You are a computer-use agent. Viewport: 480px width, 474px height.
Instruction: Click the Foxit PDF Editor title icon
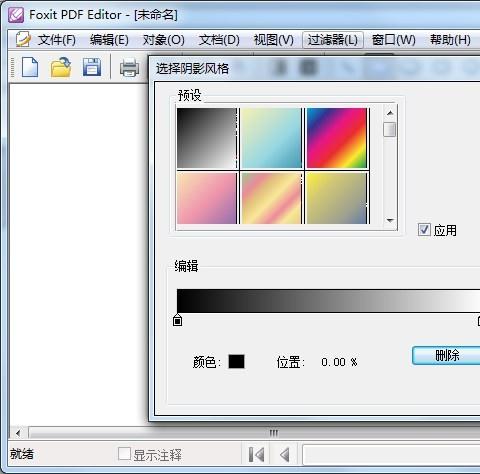point(16,15)
